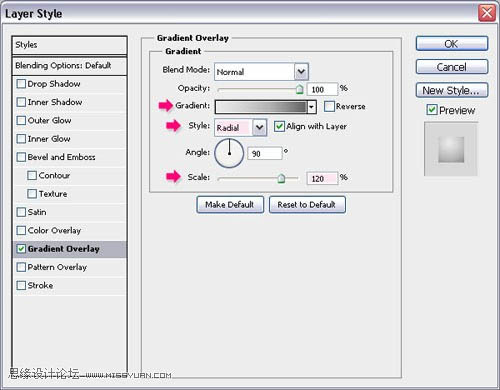500x390 pixels.
Task: Enable the Stroke checkbox
Action: point(21,285)
